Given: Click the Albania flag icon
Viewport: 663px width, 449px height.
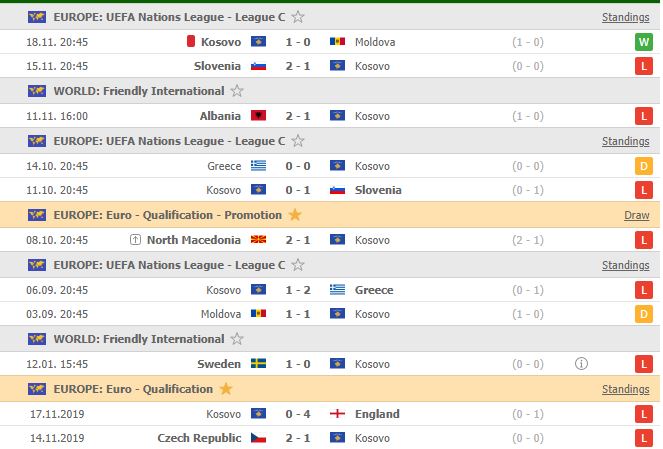Looking at the screenshot, I should pyautogui.click(x=258, y=116).
